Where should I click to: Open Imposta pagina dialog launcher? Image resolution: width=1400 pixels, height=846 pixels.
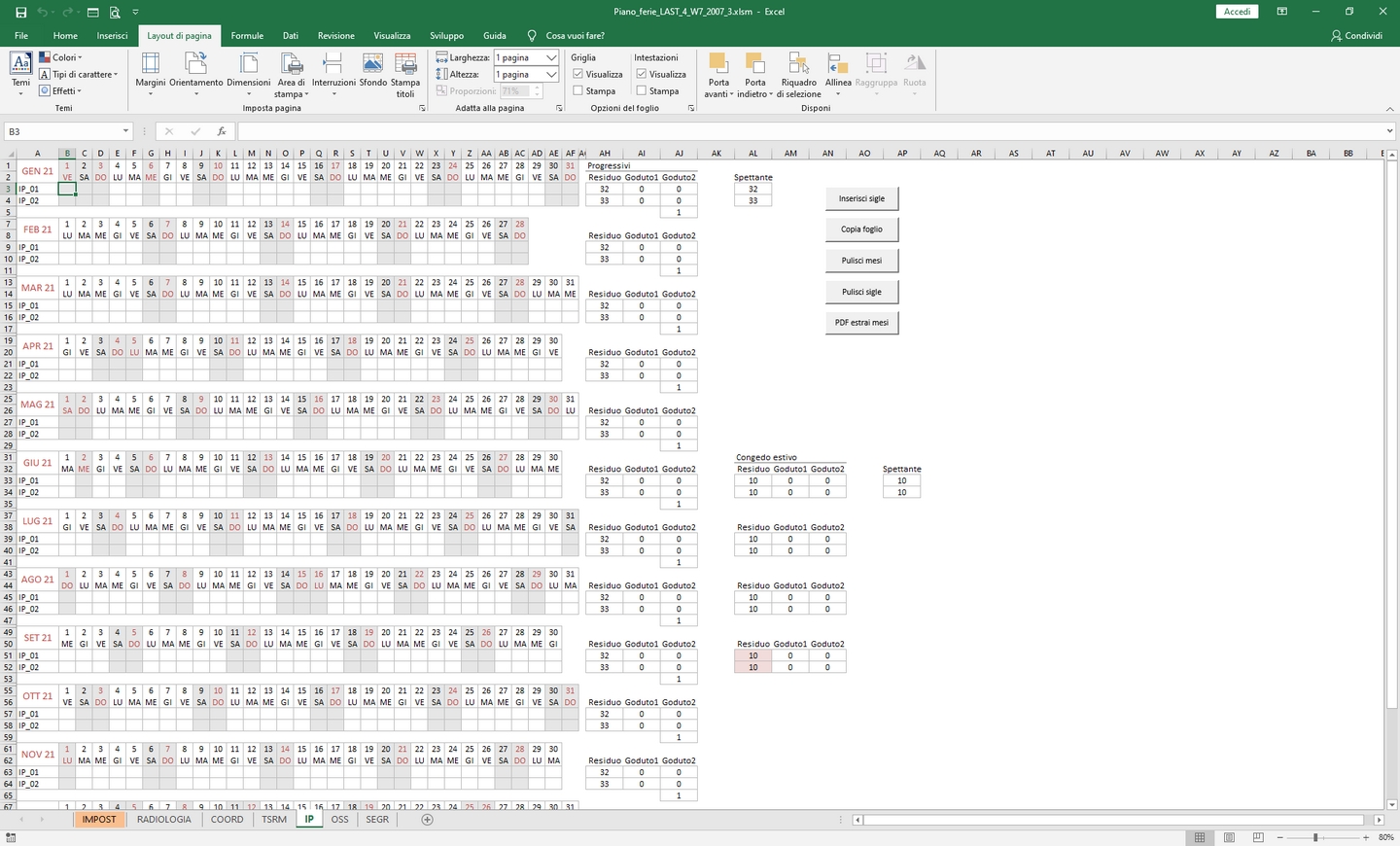(x=422, y=108)
